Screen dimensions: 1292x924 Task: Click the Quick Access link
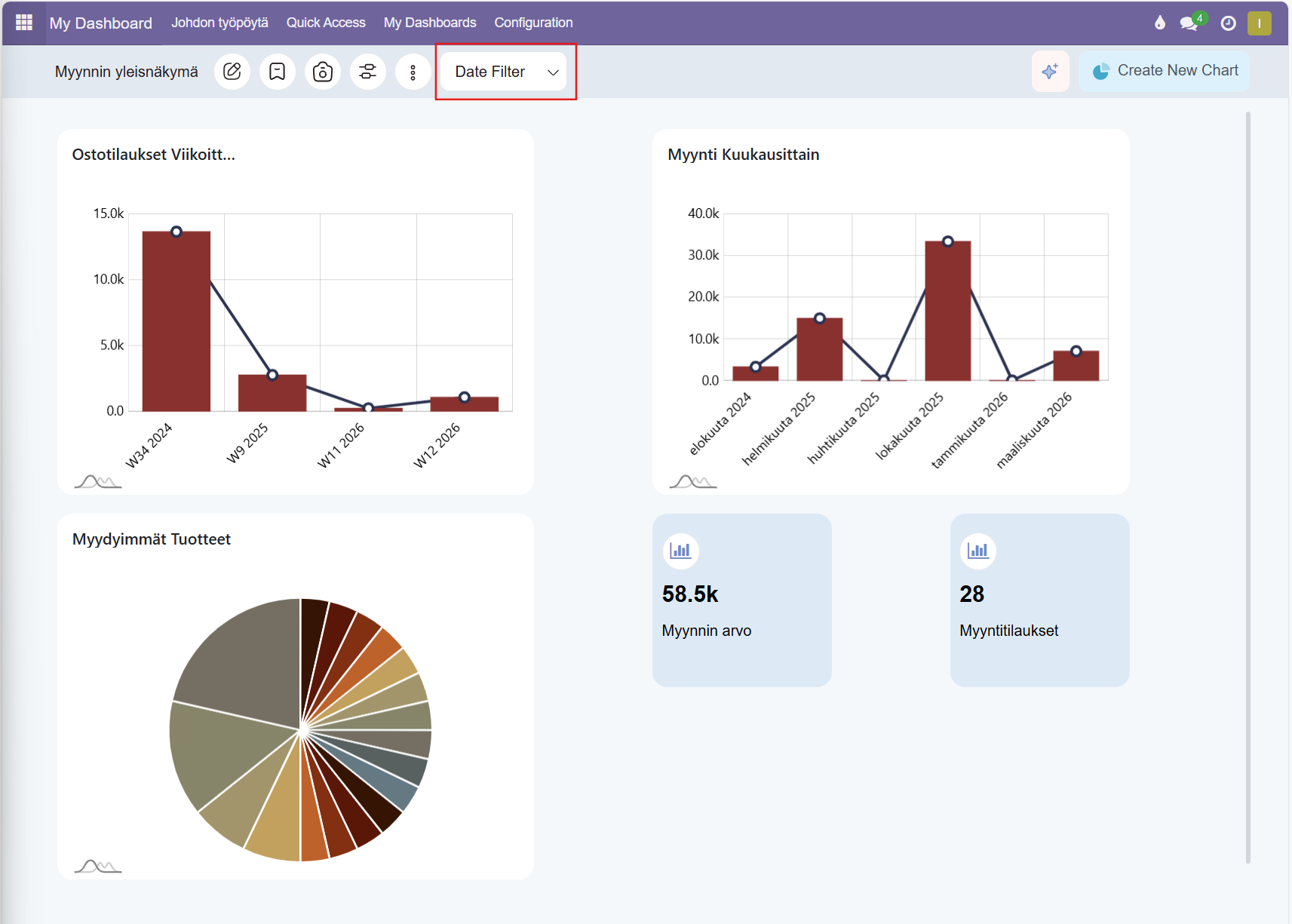(x=326, y=23)
